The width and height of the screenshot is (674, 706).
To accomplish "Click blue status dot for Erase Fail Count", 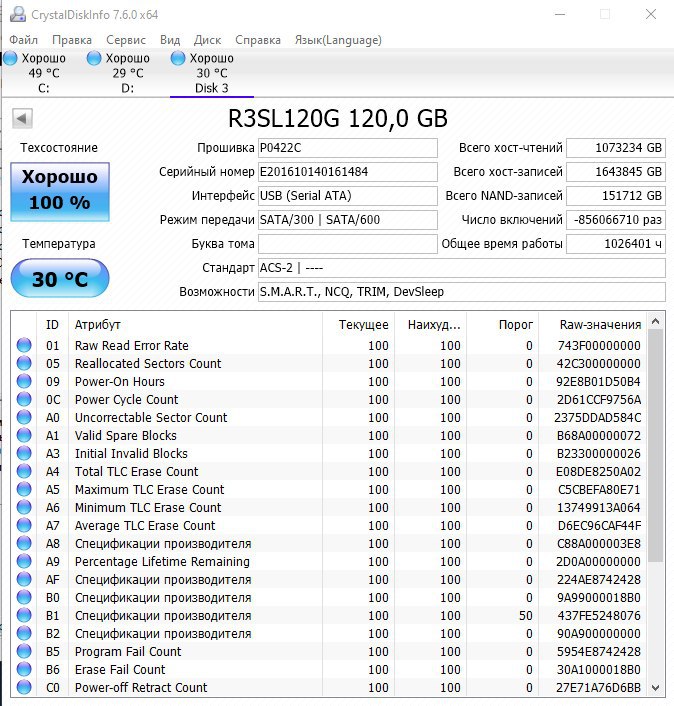I will (x=24, y=670).
